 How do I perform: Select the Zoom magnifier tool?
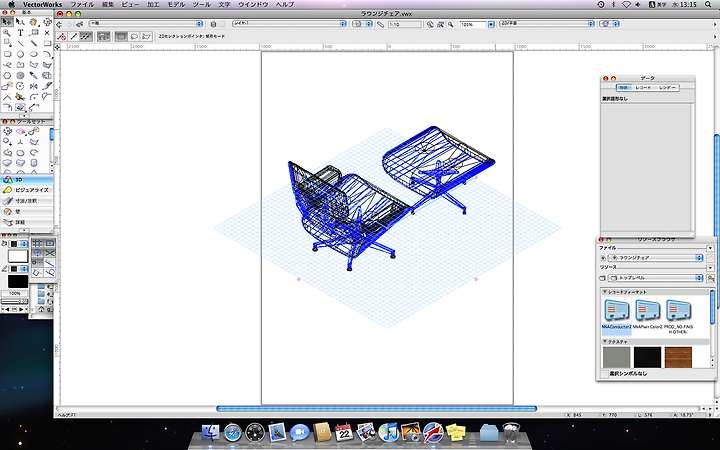7,33
